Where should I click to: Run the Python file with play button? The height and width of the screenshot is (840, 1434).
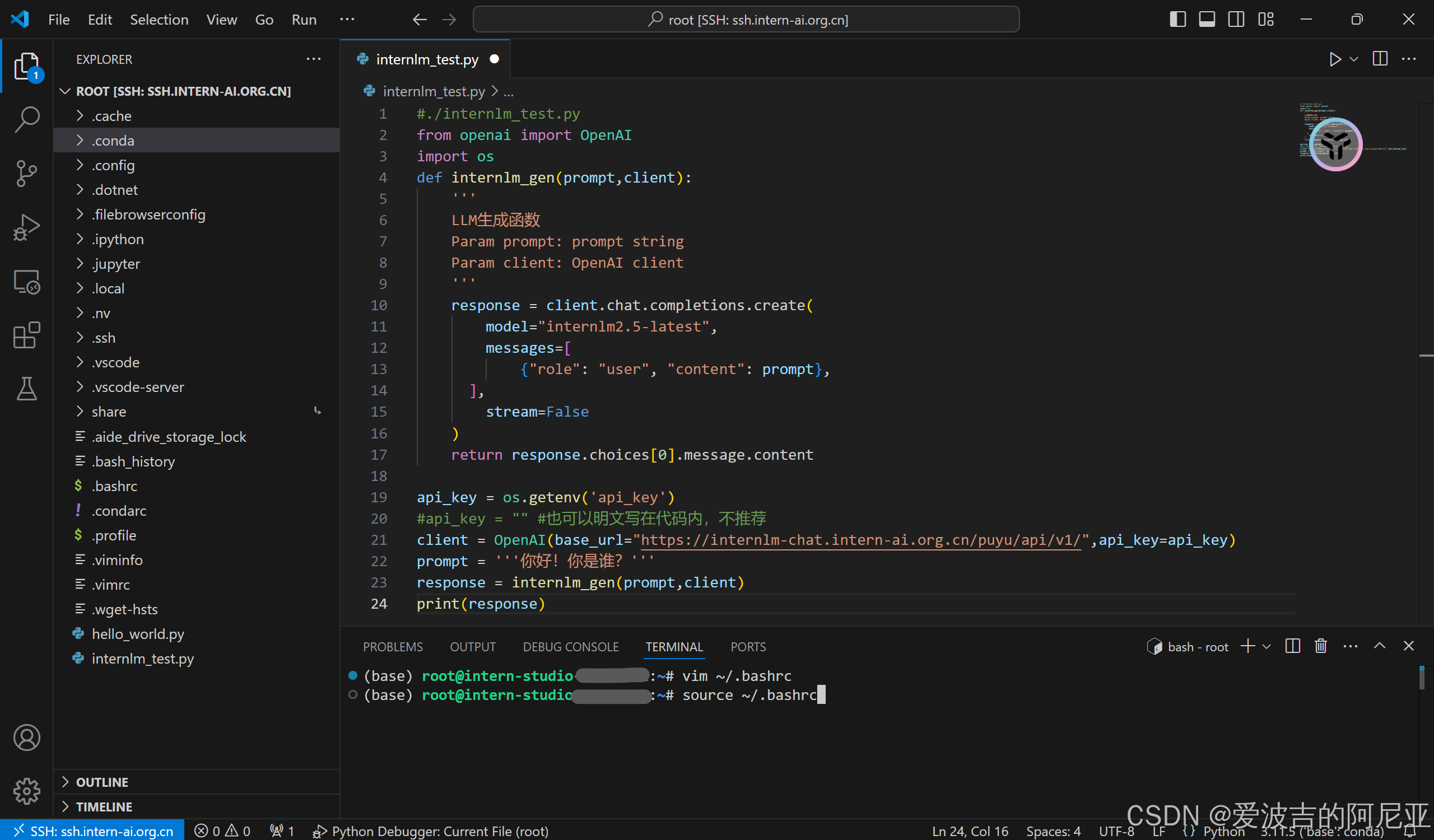tap(1334, 59)
